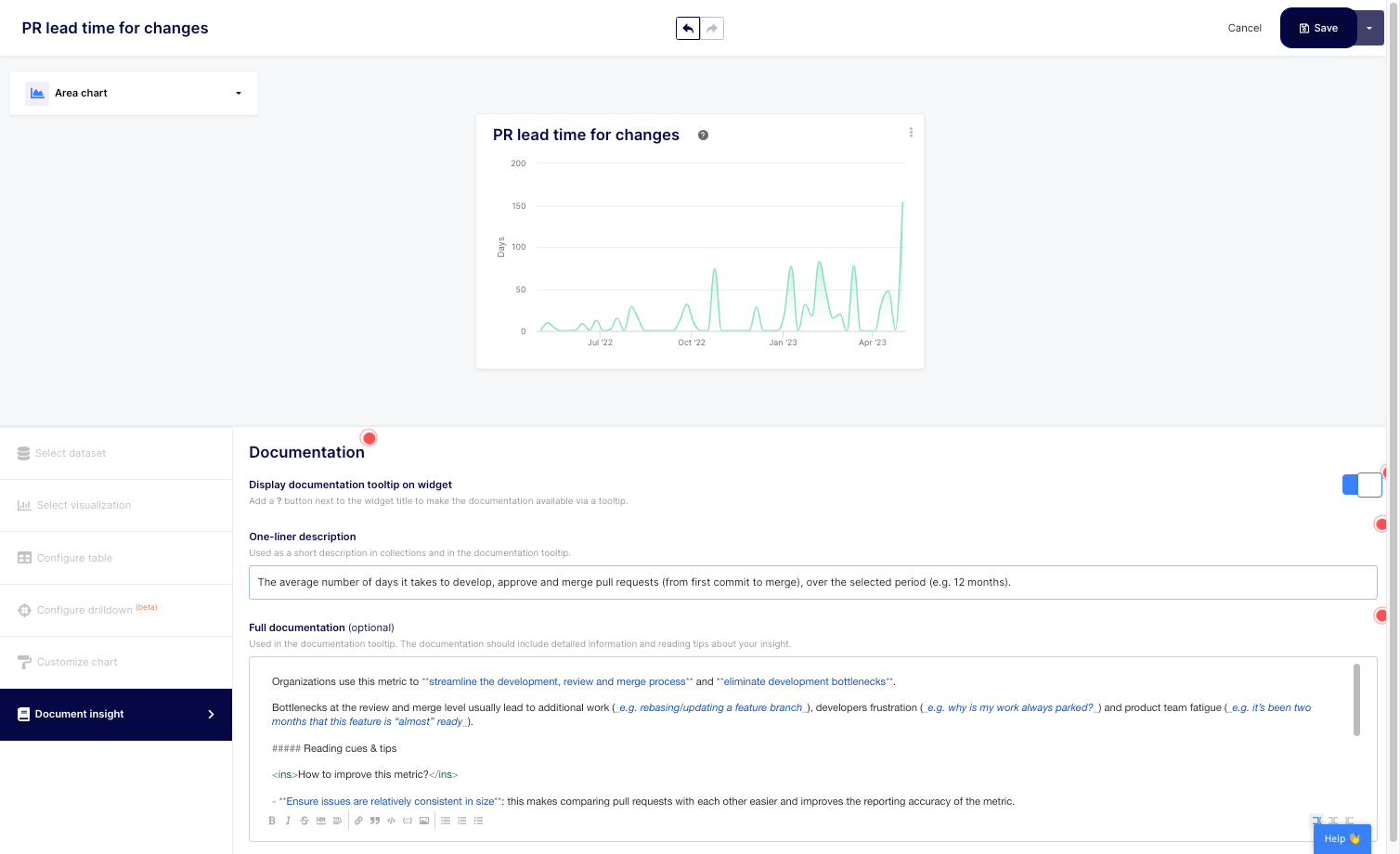This screenshot has width=1400, height=854.
Task: Add a numbered list in the editor
Action: click(x=461, y=821)
